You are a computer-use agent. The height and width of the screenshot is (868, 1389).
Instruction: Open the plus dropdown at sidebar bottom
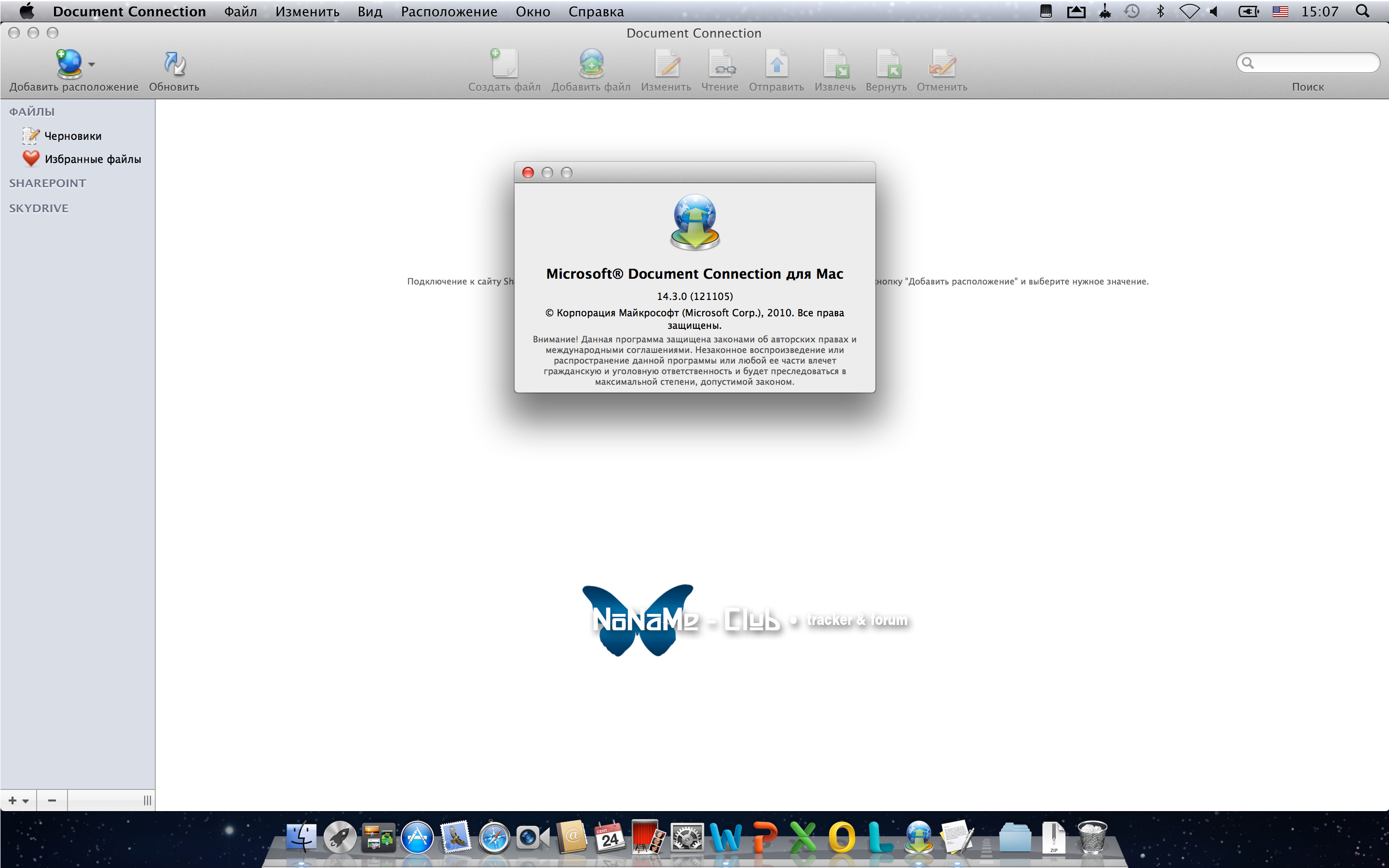(x=18, y=800)
